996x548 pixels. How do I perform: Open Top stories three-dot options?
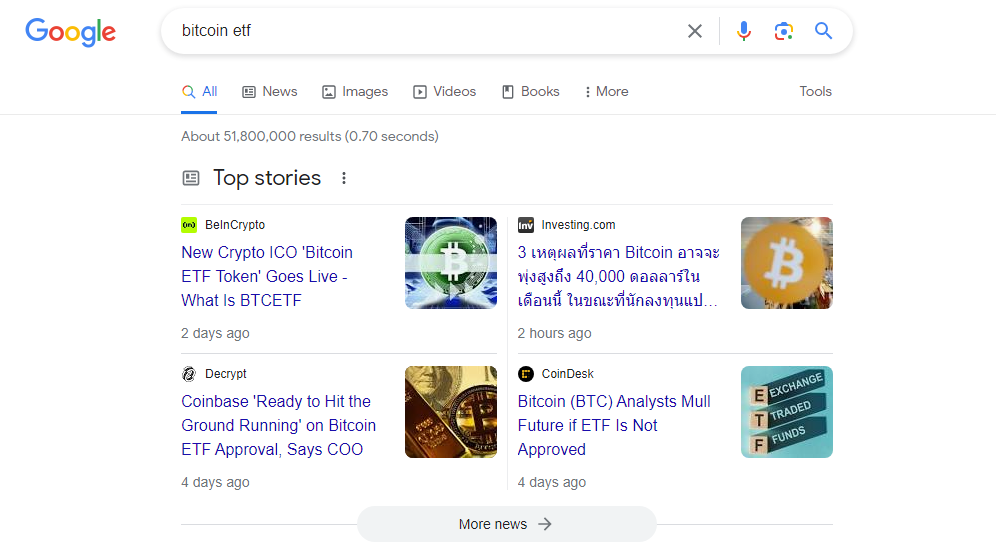click(x=344, y=178)
